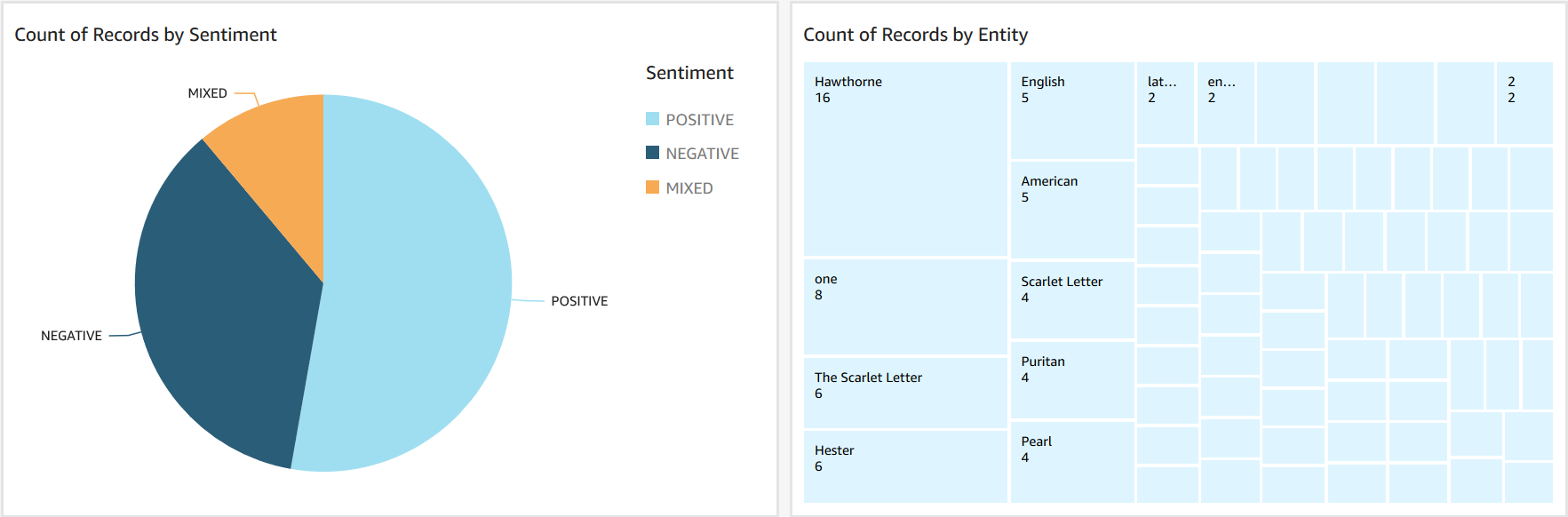The height and width of the screenshot is (517, 1568).
Task: Select The Scarlet Letter treemap tile
Action: (x=905, y=393)
